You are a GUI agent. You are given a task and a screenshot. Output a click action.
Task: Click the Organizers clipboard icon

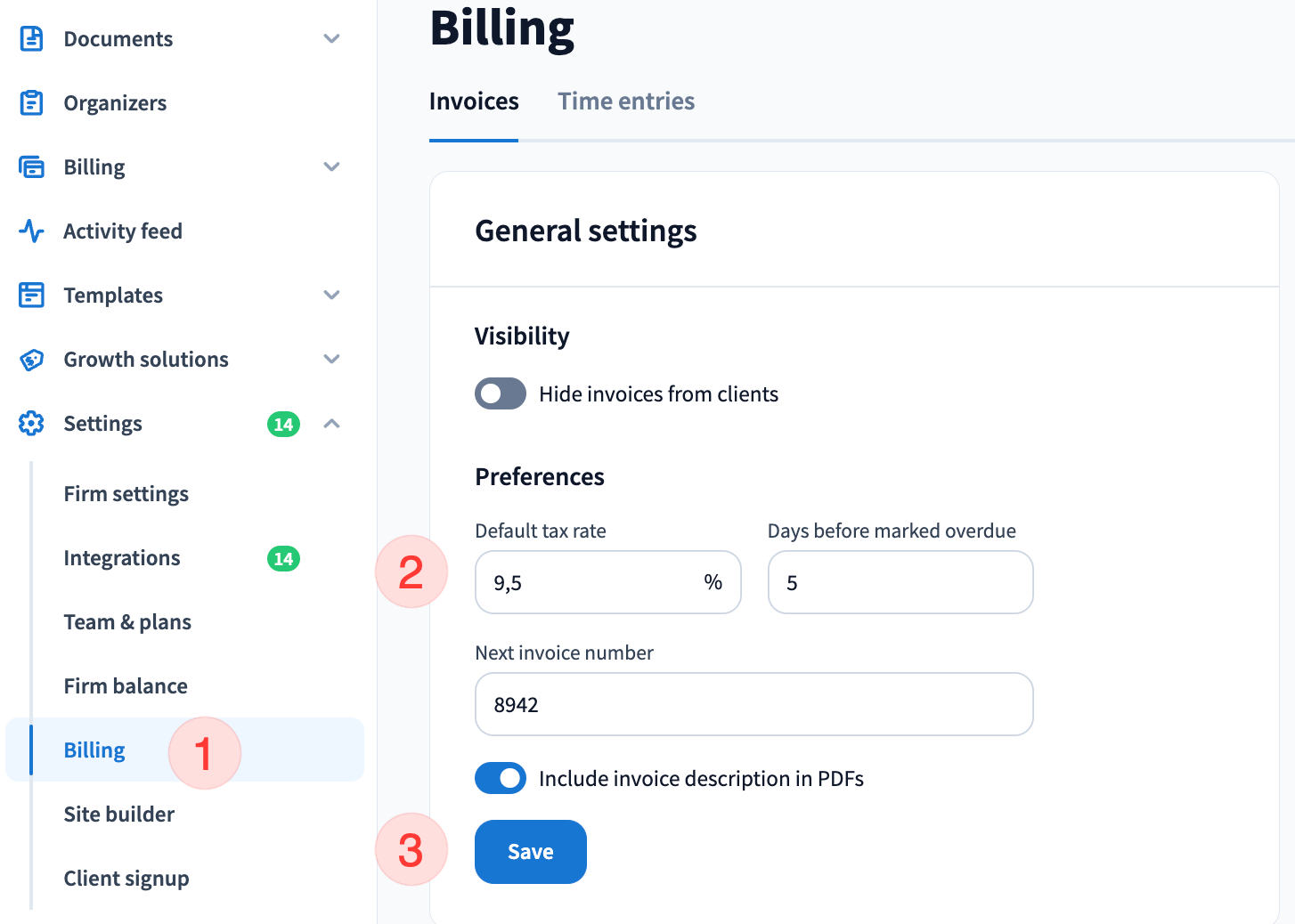32,103
